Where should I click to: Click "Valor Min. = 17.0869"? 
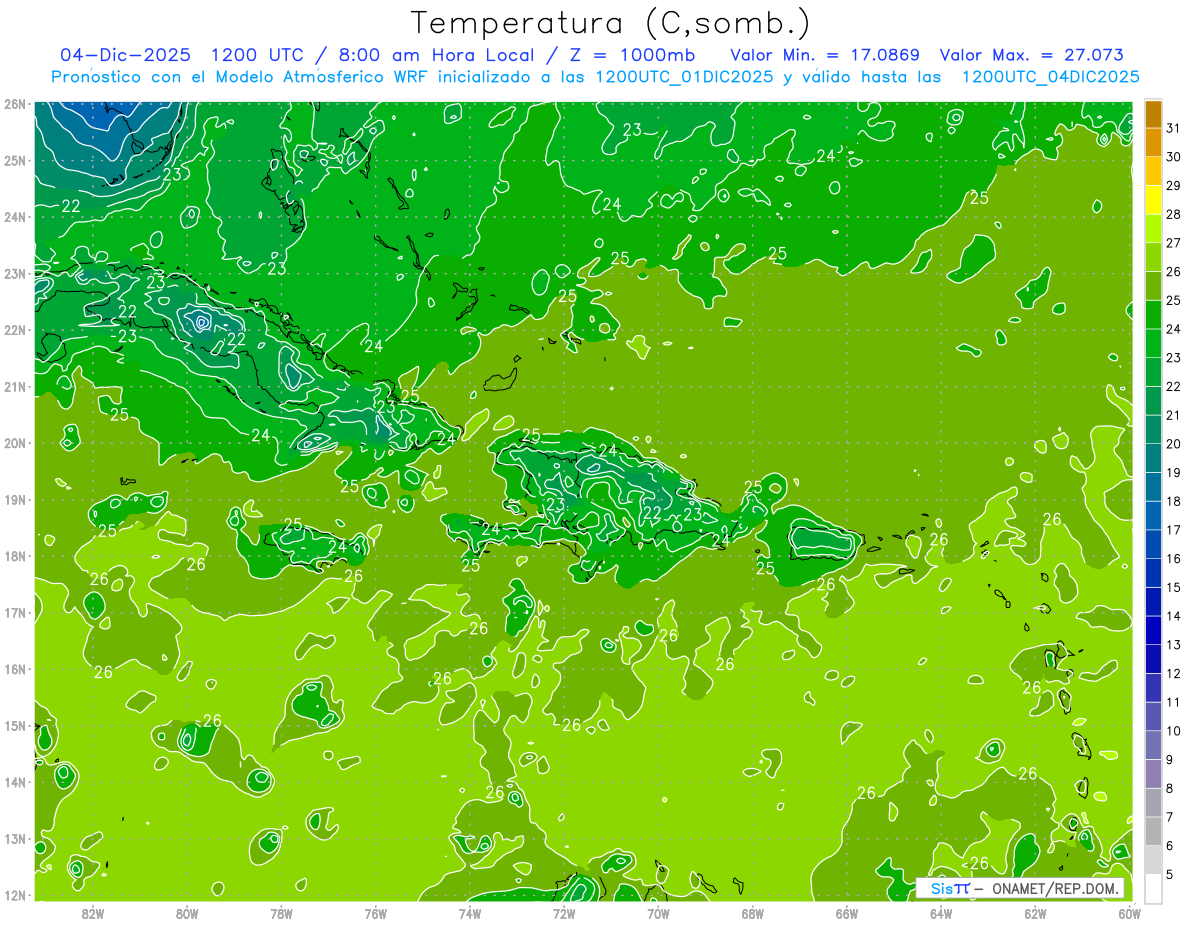pos(825,55)
